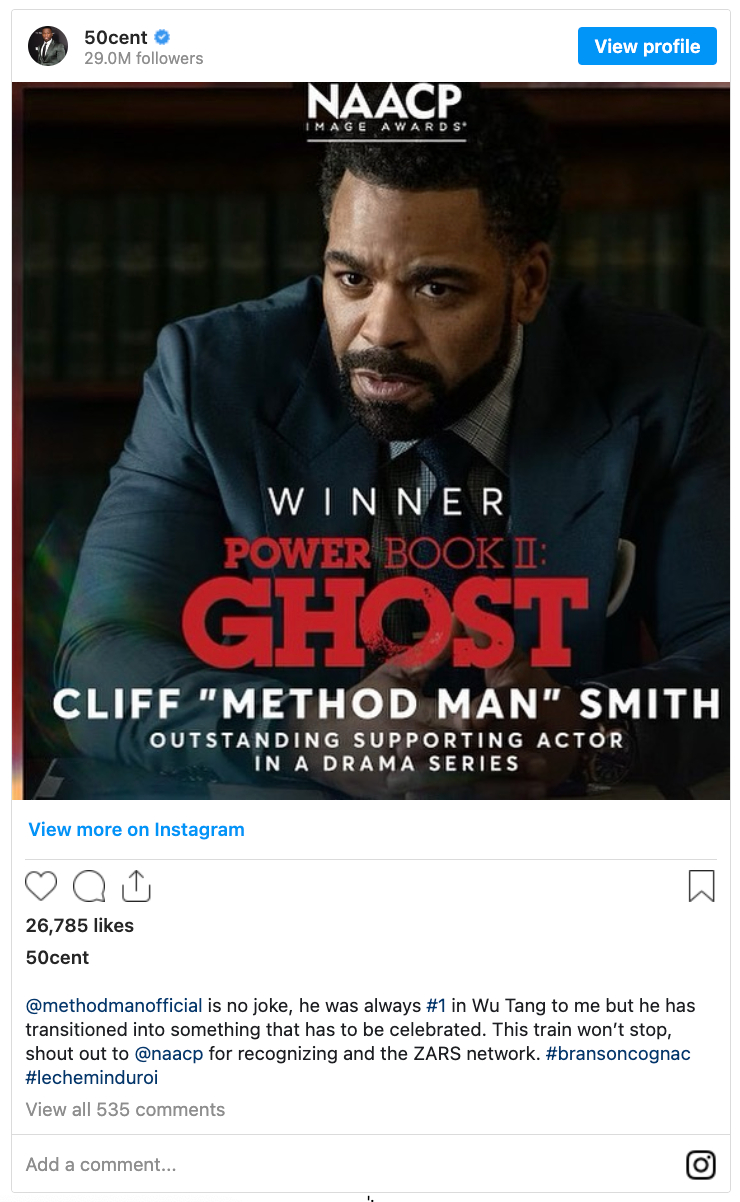
Task: Open Instagram via camera logo icon
Action: coord(701,1165)
